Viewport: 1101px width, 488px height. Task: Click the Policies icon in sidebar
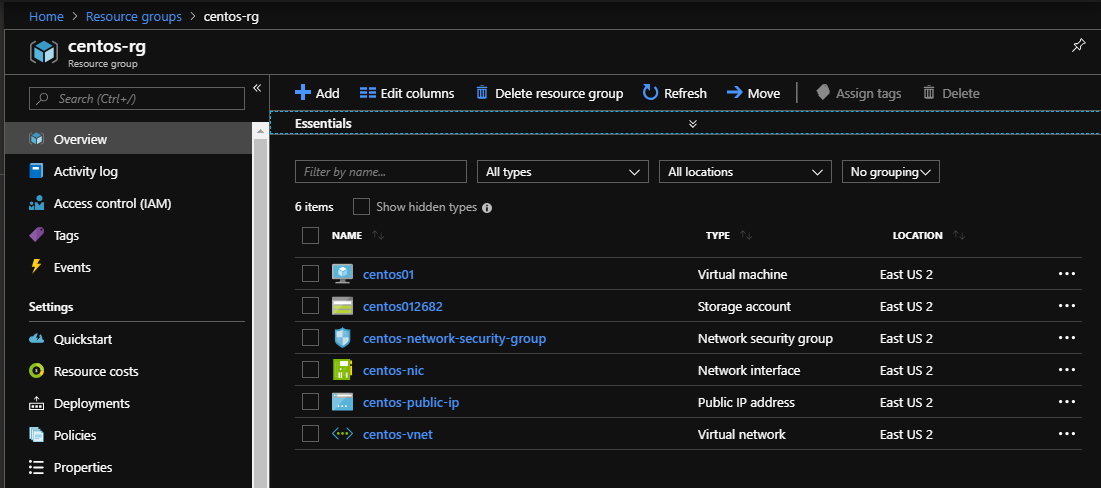37,435
